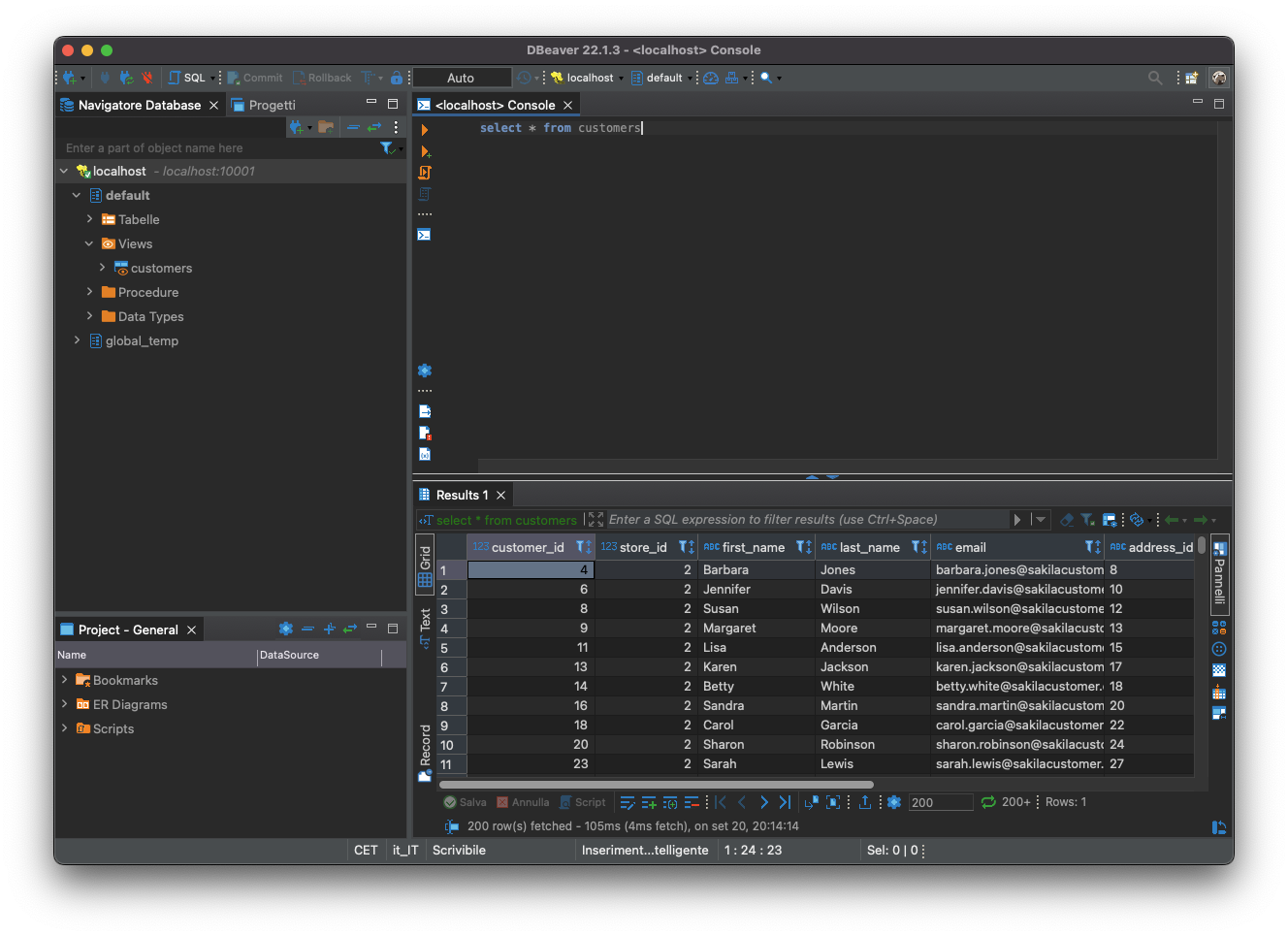
Task: Select the Results 1 tab
Action: (x=462, y=495)
